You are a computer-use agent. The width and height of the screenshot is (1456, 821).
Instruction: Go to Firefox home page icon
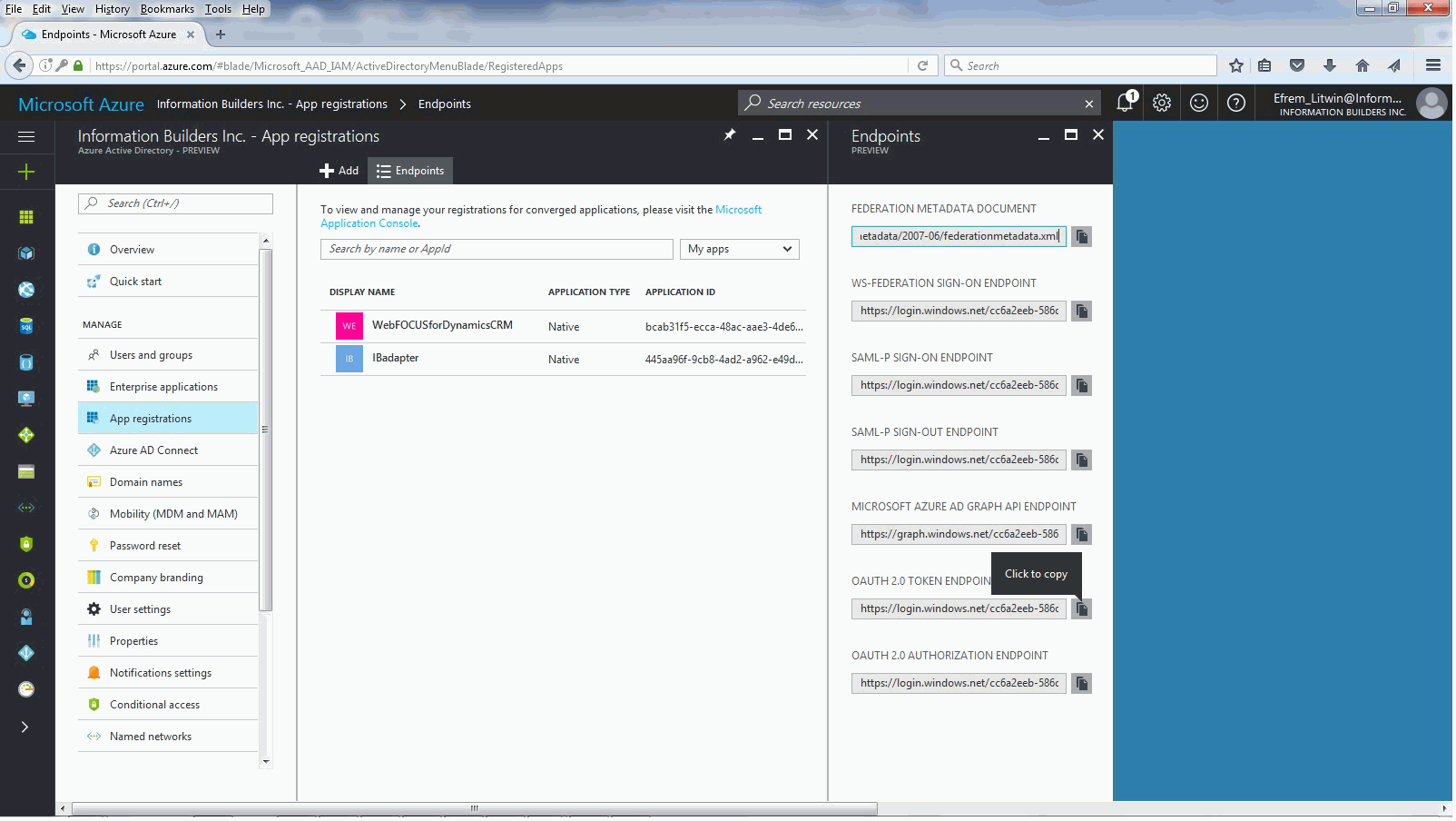pos(1362,65)
